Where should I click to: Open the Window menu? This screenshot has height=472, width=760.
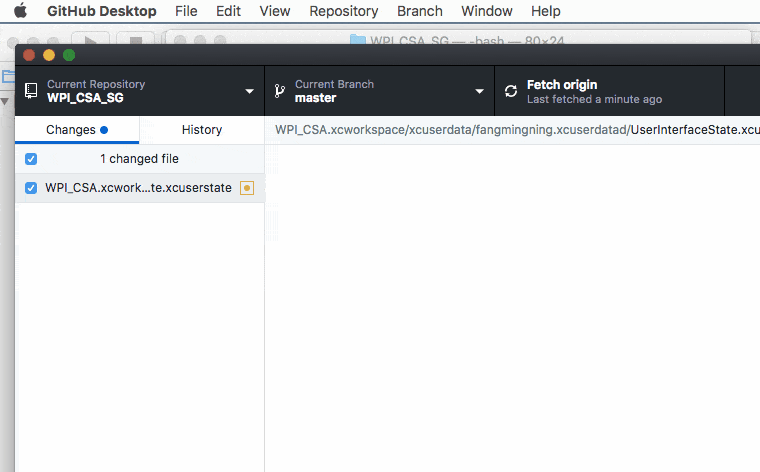(x=487, y=11)
